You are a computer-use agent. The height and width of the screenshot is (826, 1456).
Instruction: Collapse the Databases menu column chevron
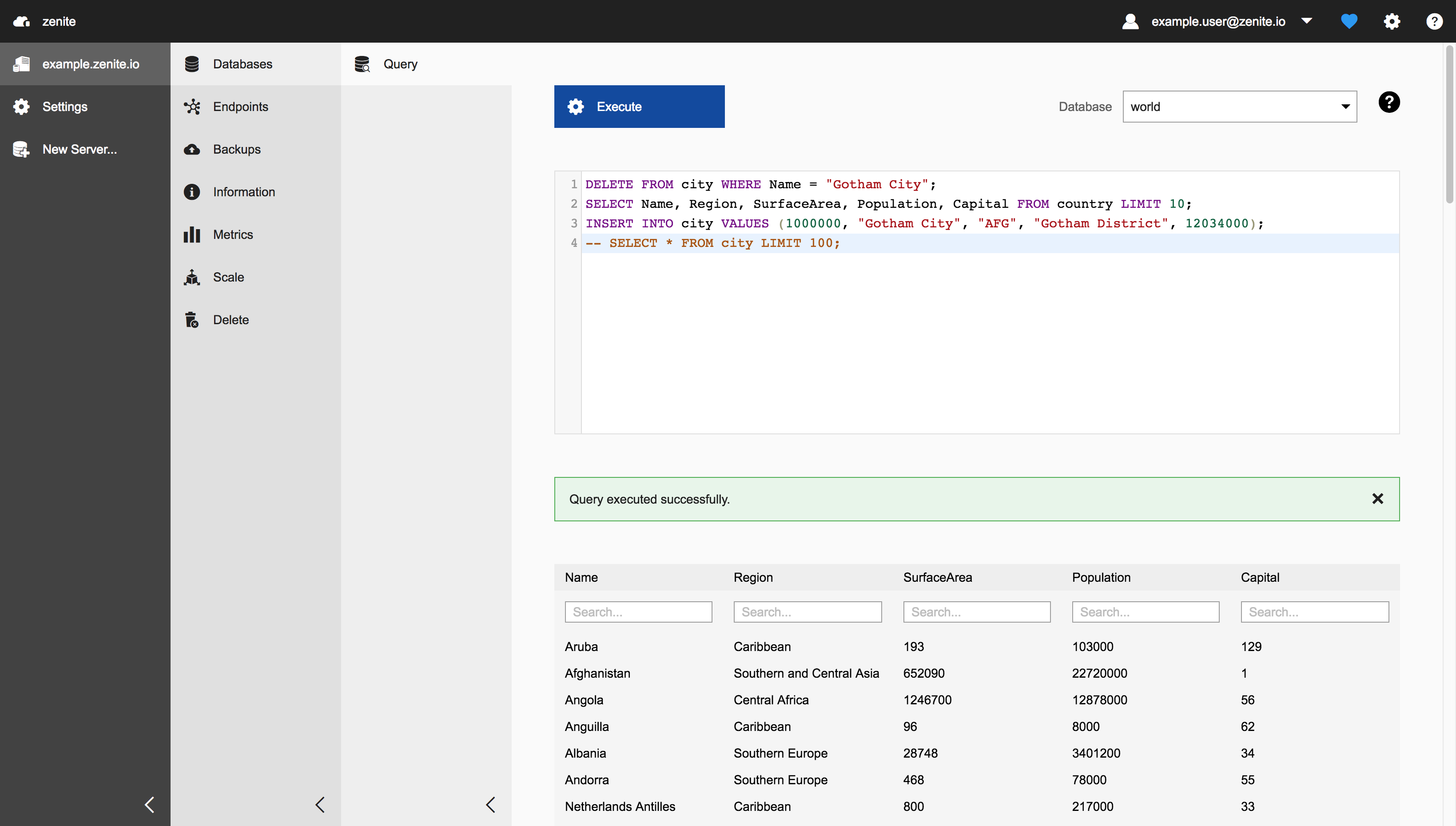[x=320, y=804]
